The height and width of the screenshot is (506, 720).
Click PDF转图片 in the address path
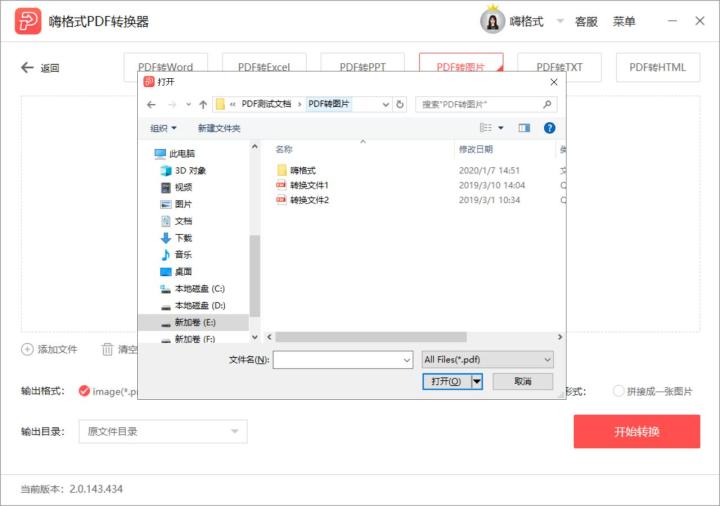(329, 104)
